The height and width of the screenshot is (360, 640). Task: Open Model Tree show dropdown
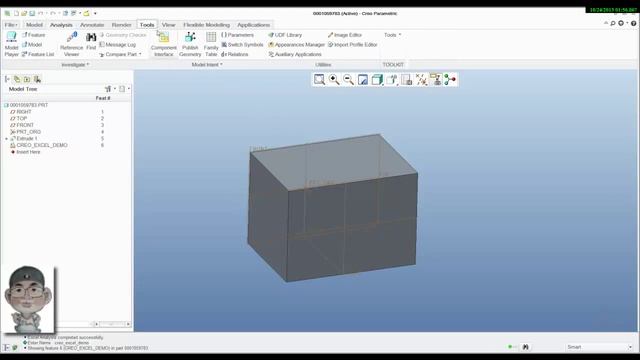click(x=124, y=89)
